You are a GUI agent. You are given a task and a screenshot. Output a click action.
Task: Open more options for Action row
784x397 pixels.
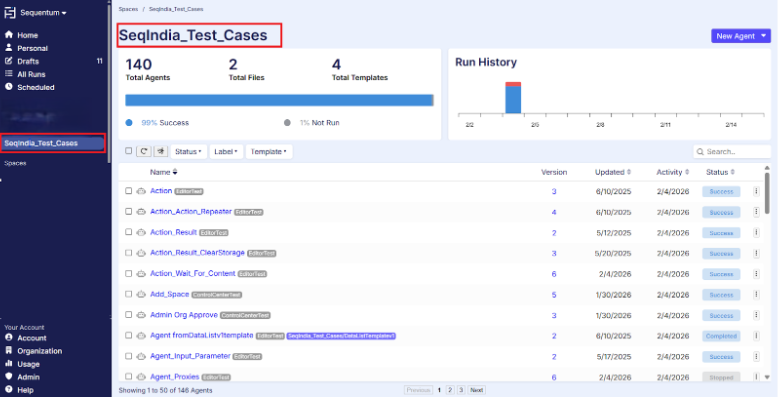756,192
